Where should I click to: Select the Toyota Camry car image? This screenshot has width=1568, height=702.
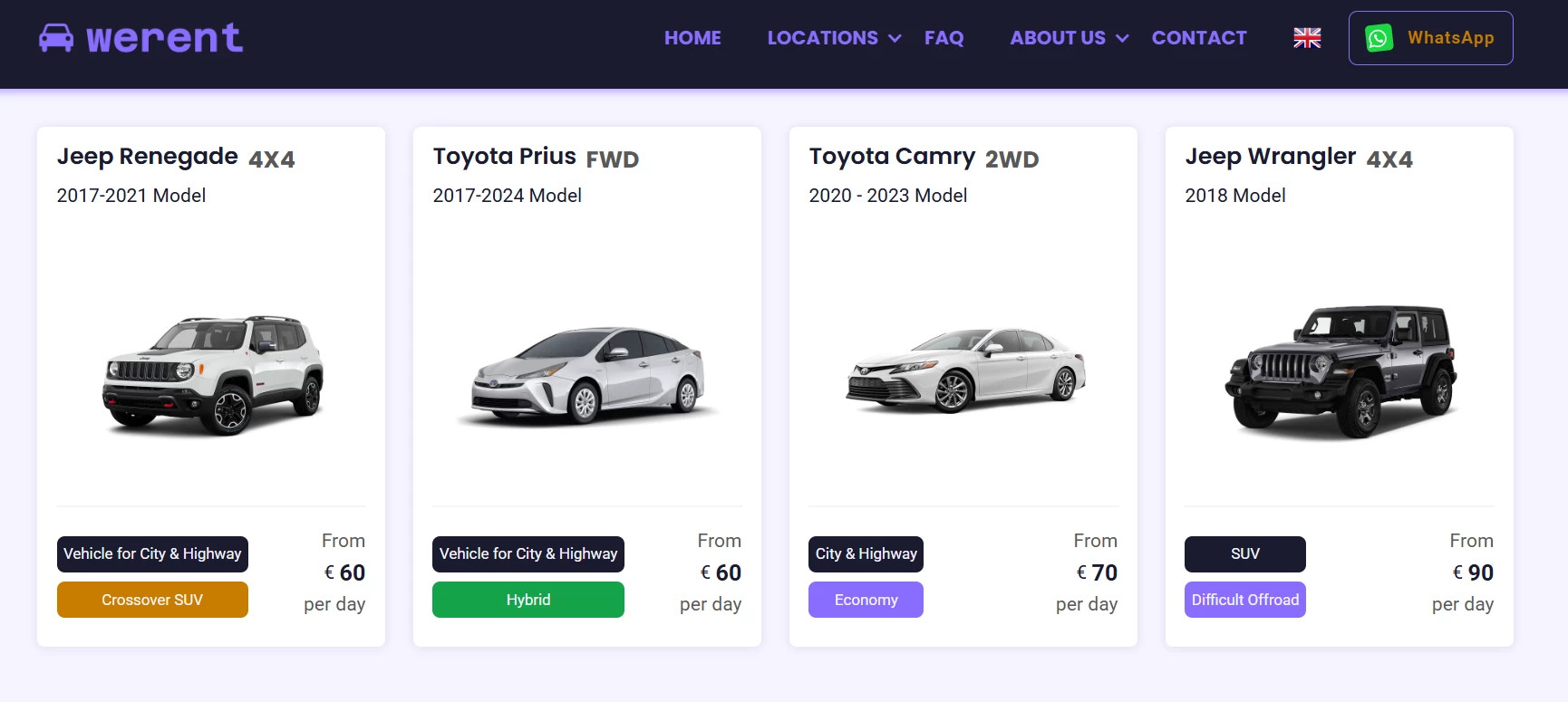[965, 370]
